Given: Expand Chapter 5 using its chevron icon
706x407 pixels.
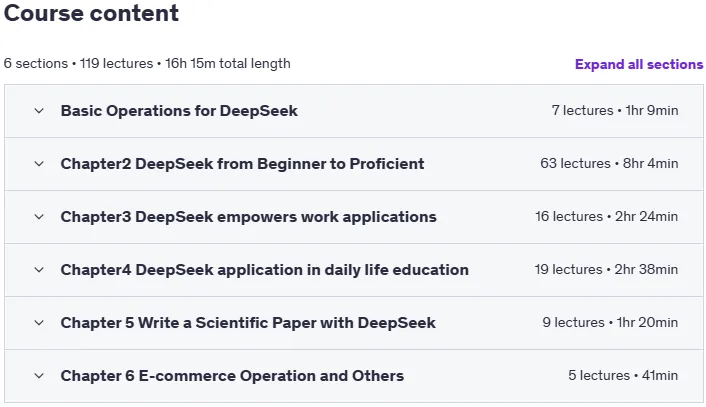Looking at the screenshot, I should 39,323.
